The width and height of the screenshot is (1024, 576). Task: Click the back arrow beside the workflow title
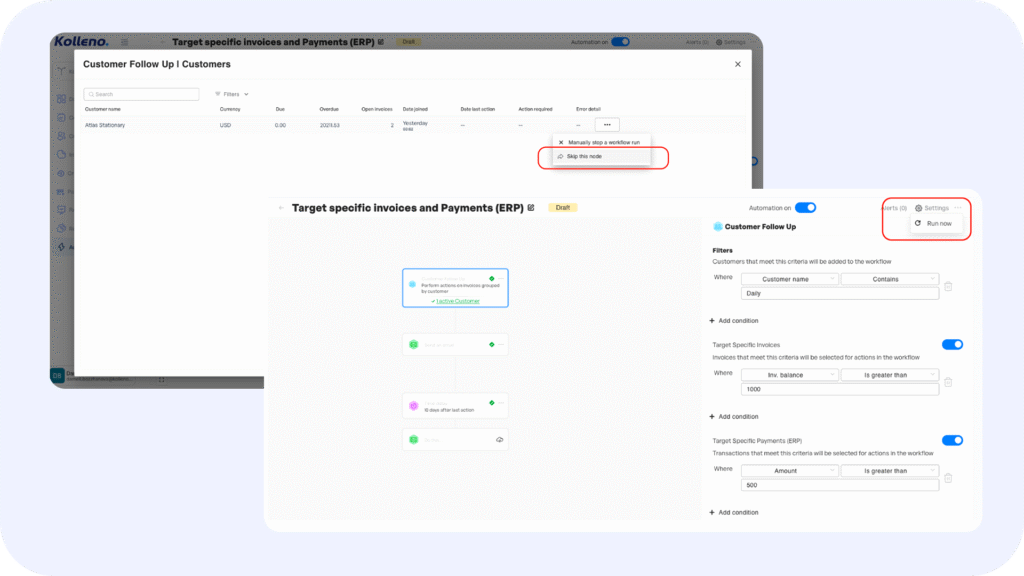coord(281,208)
